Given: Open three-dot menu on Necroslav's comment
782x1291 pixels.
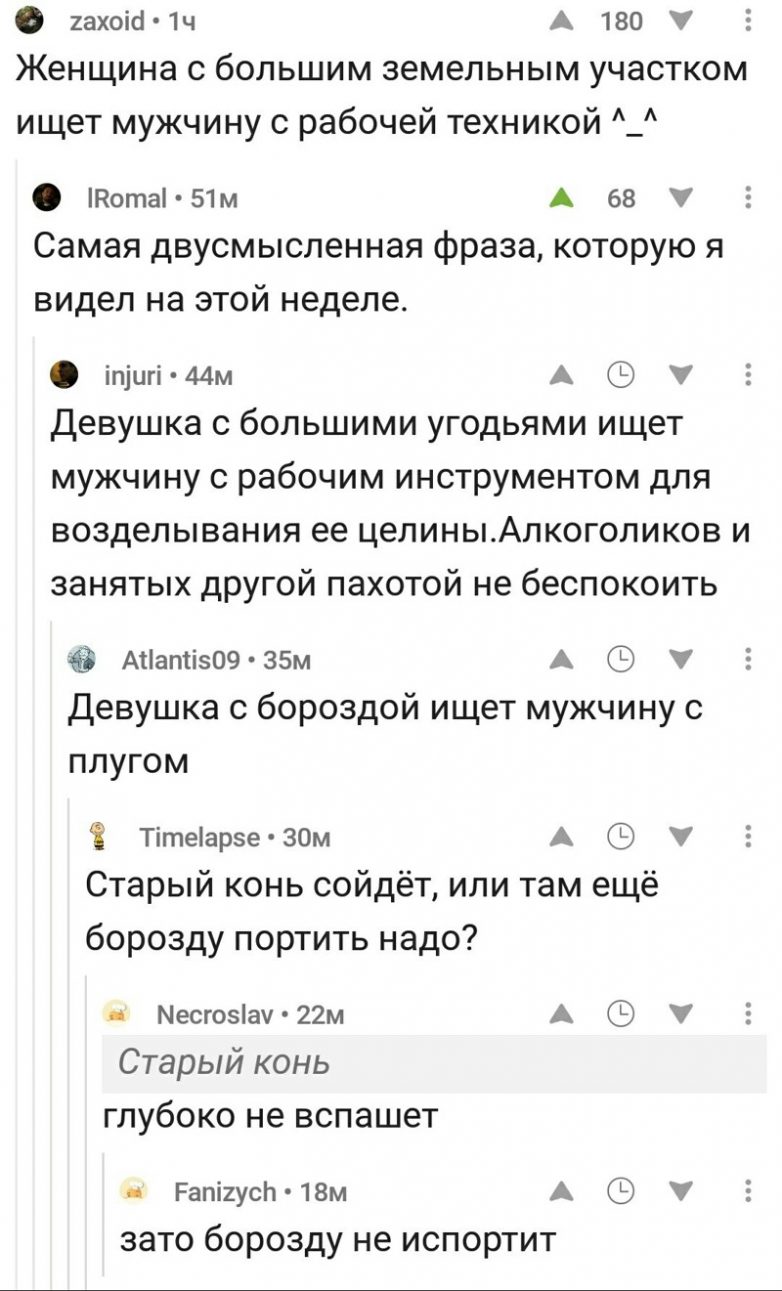Looking at the screenshot, I should (x=750, y=1013).
